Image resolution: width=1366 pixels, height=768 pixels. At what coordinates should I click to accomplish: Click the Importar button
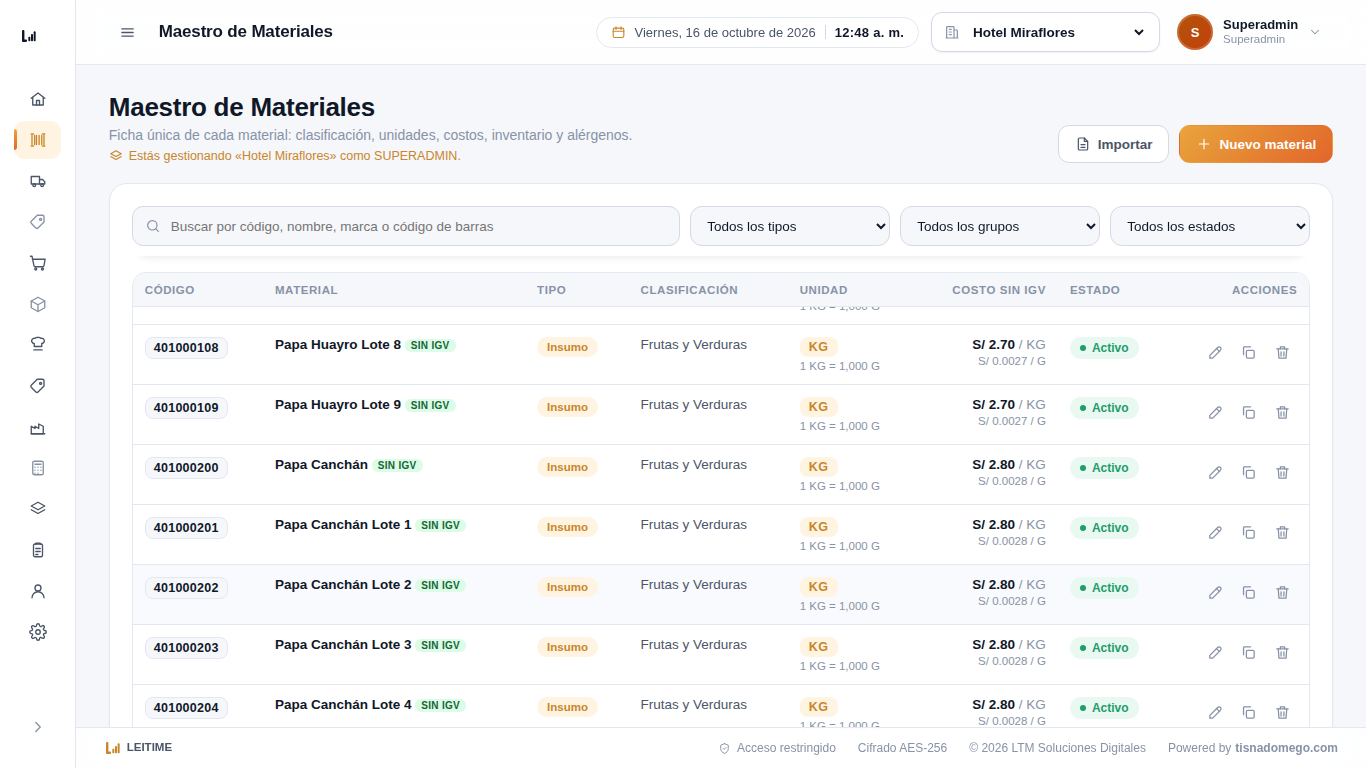pos(1113,144)
